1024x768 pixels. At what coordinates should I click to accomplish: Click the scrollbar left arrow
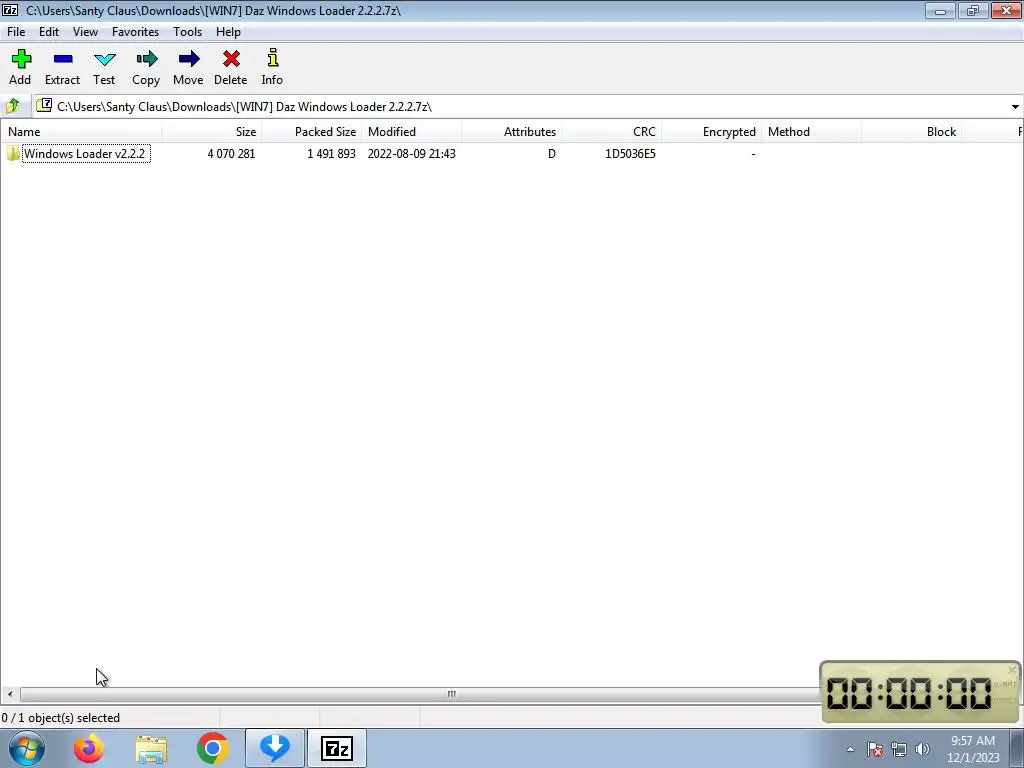(x=10, y=694)
